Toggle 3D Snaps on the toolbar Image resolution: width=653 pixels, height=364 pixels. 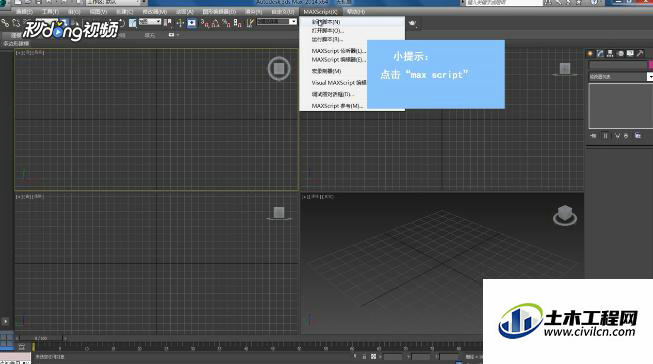204,23
